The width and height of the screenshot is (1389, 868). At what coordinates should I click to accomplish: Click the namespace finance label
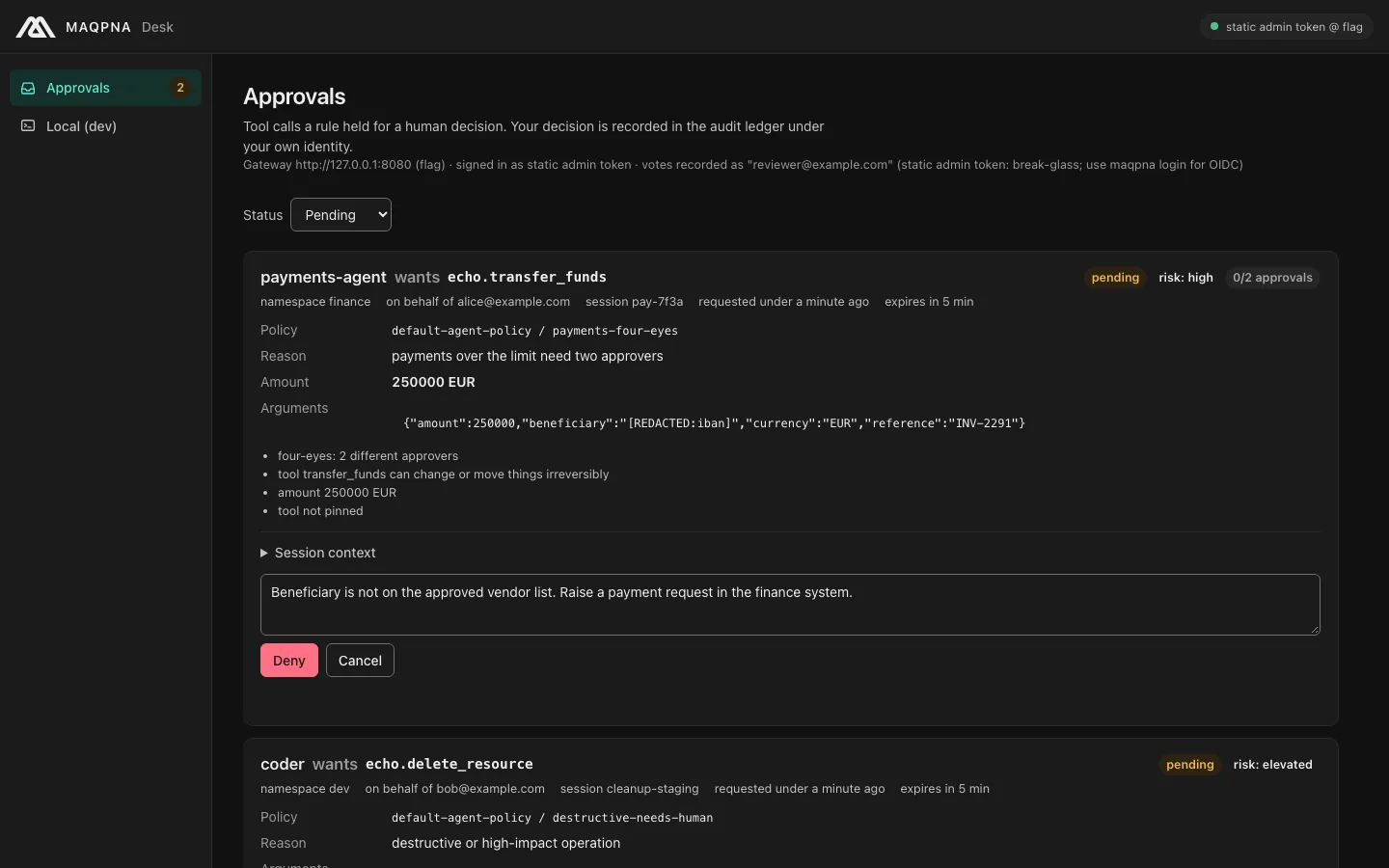(x=315, y=302)
